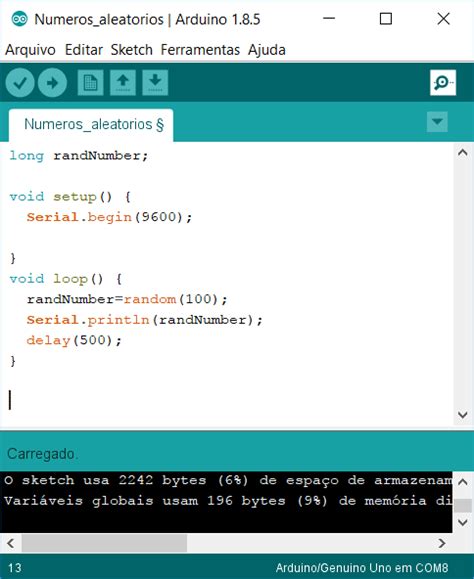The height and width of the screenshot is (579, 474).
Task: Click editor scrollbar down arrow
Action: (x=463, y=415)
